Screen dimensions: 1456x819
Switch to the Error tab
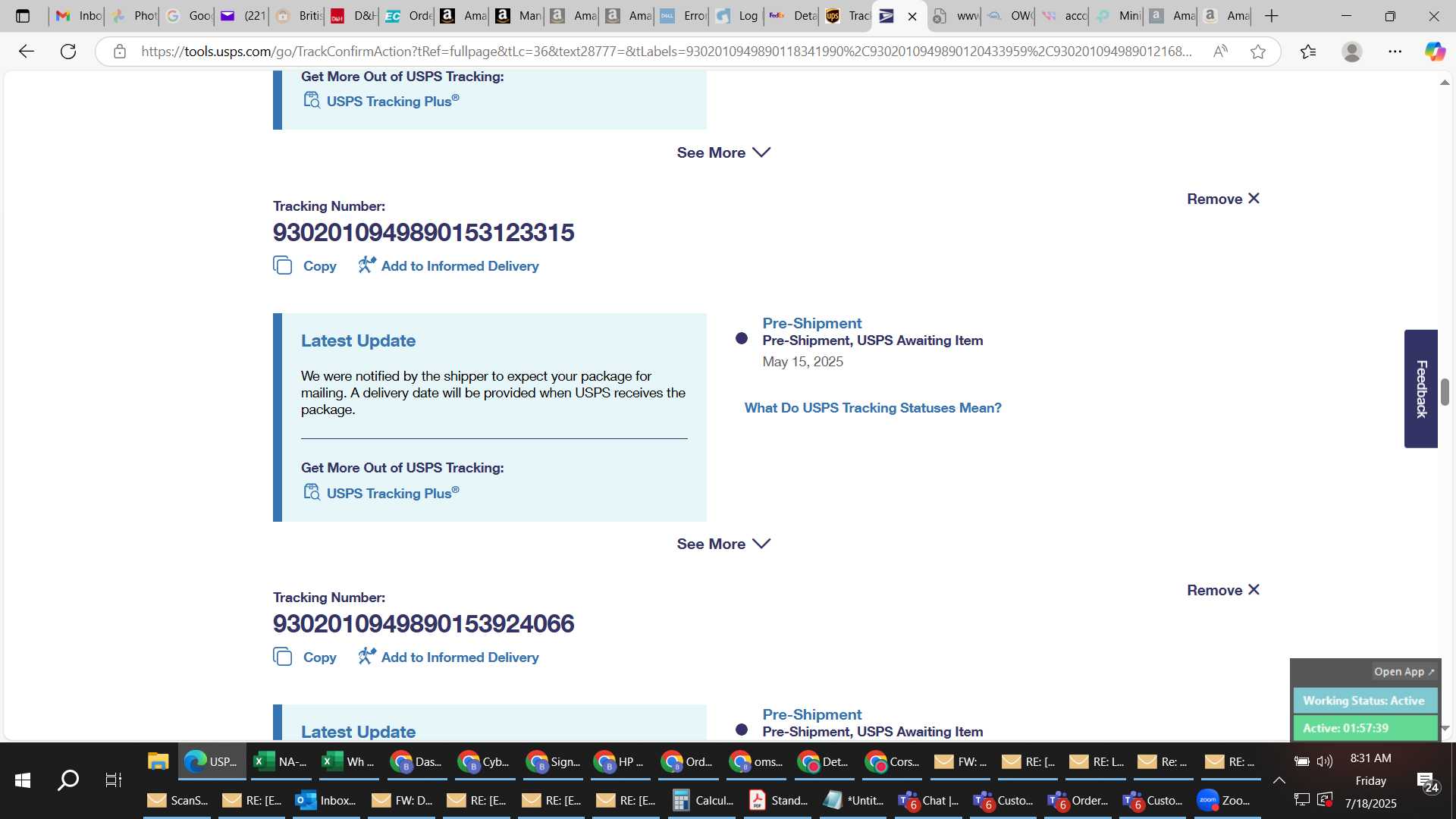(683, 16)
